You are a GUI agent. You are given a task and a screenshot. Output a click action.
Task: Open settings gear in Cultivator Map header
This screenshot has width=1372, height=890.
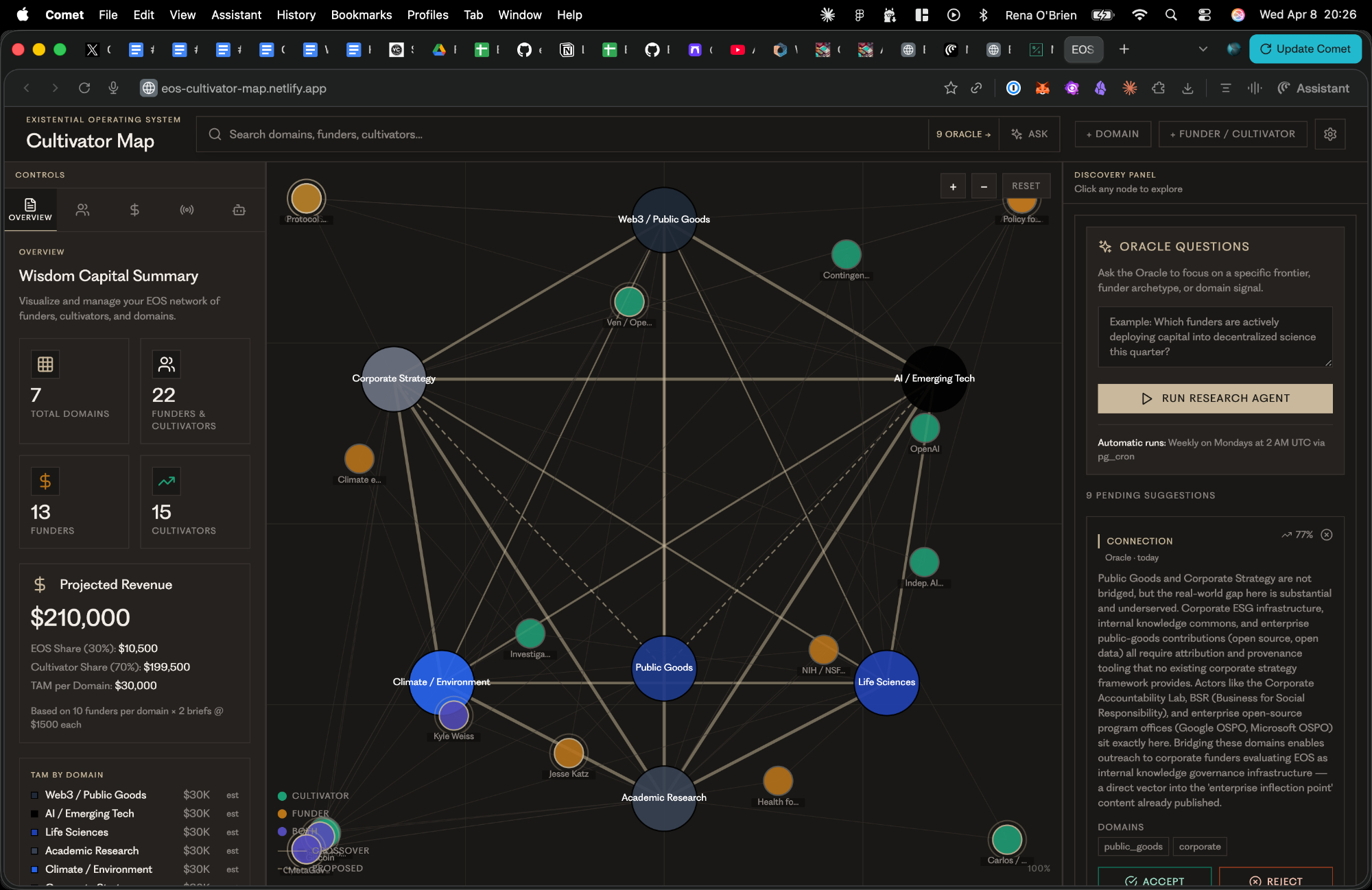coord(1329,134)
